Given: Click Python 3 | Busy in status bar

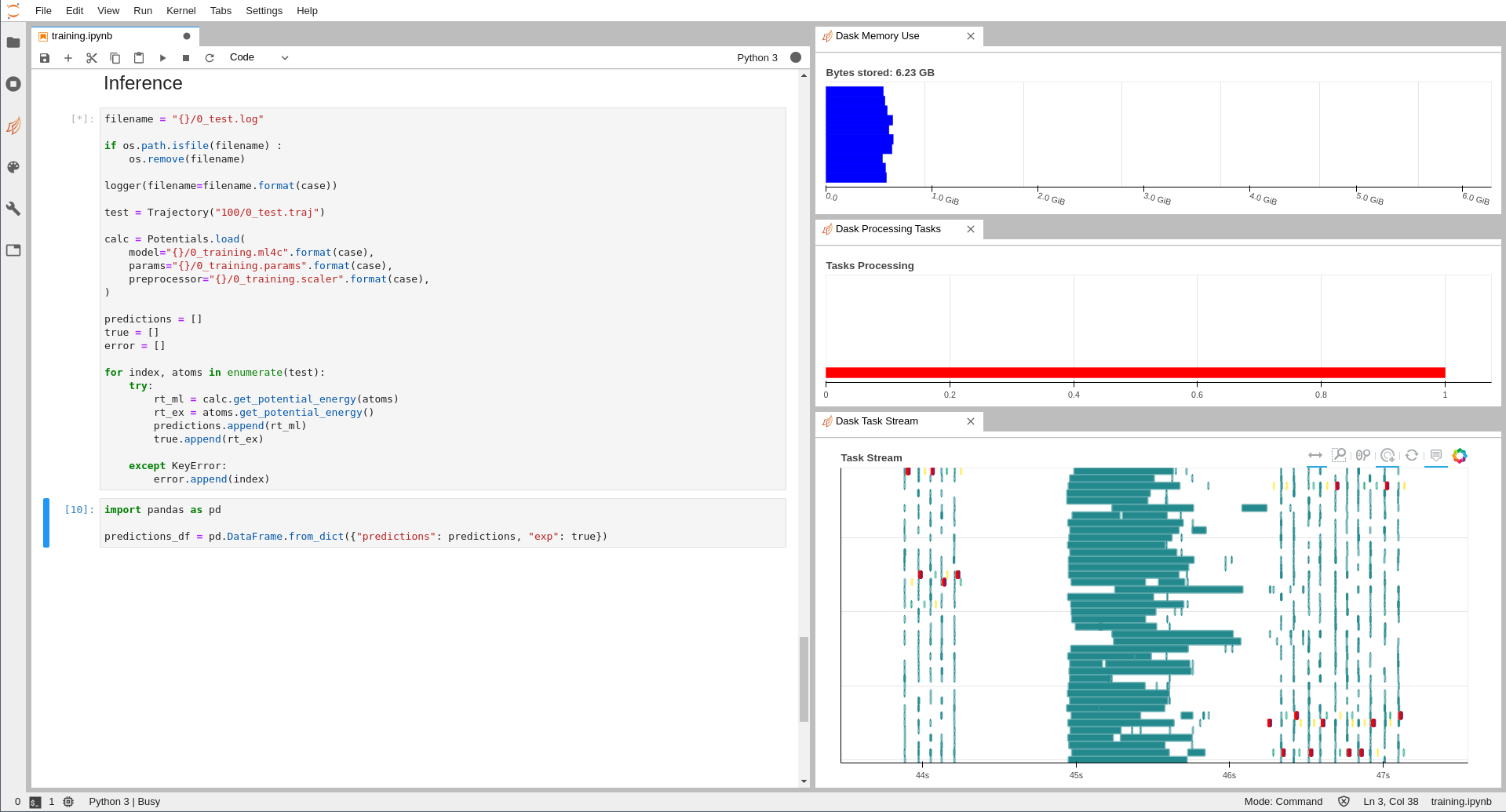Looking at the screenshot, I should click(124, 802).
